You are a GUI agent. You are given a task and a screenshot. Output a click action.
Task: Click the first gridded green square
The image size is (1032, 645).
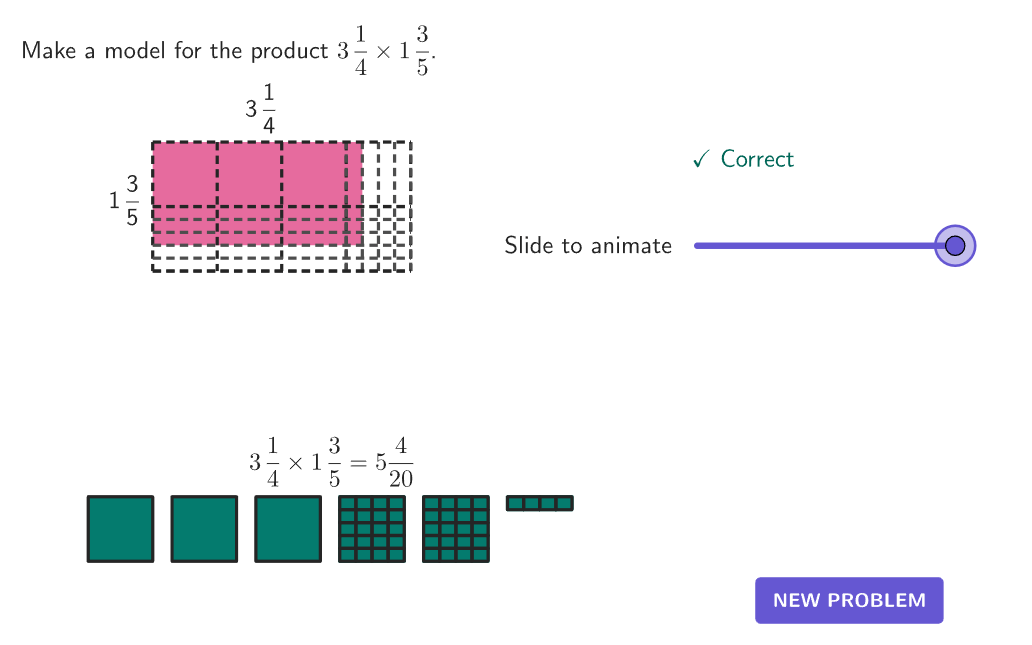point(372,529)
